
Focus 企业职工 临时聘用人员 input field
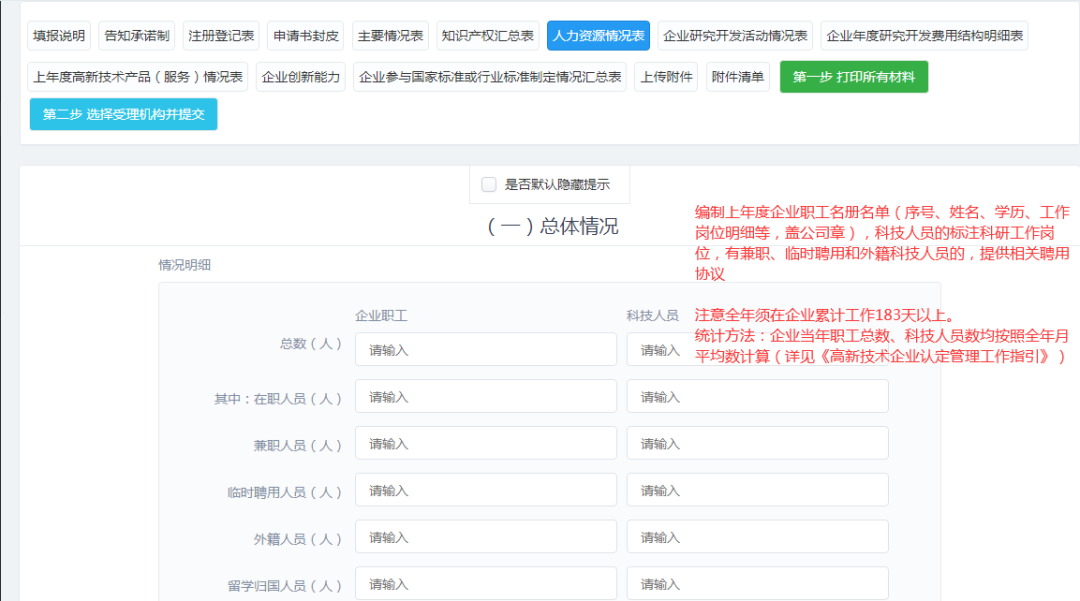pos(486,490)
